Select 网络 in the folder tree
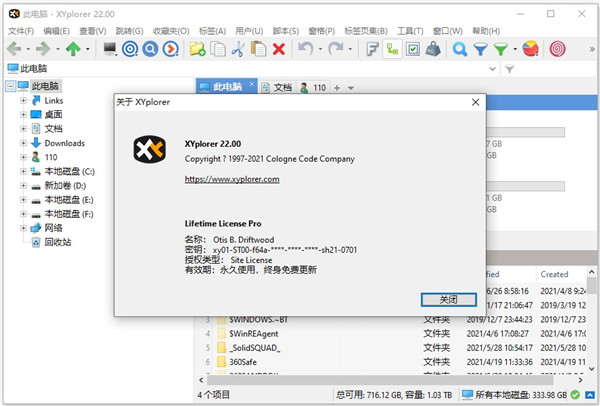Viewport: 600px width, 406px height. 53,228
